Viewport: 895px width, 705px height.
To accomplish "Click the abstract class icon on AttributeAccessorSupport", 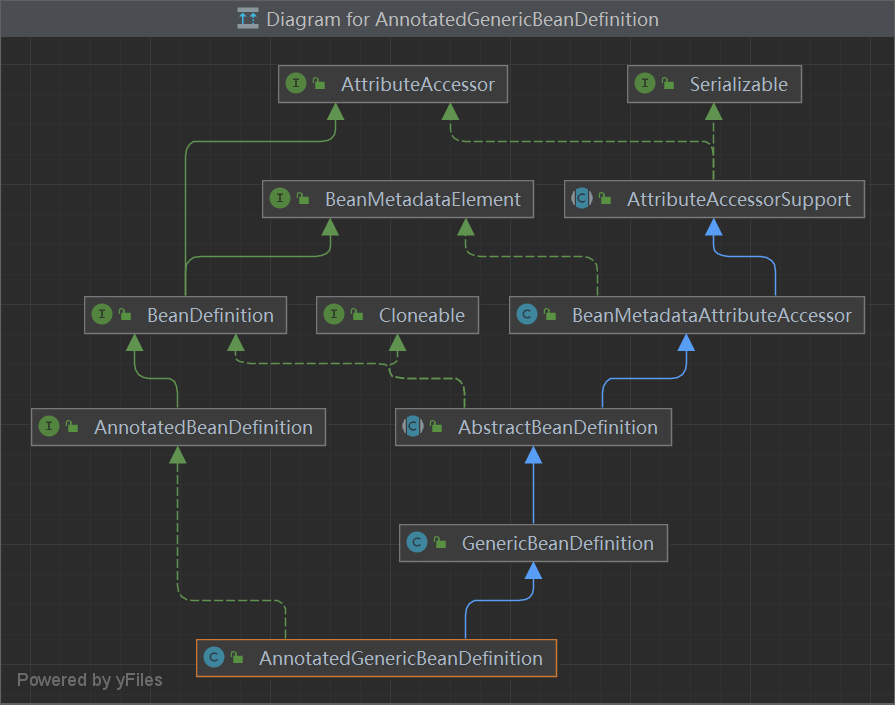I will [582, 199].
